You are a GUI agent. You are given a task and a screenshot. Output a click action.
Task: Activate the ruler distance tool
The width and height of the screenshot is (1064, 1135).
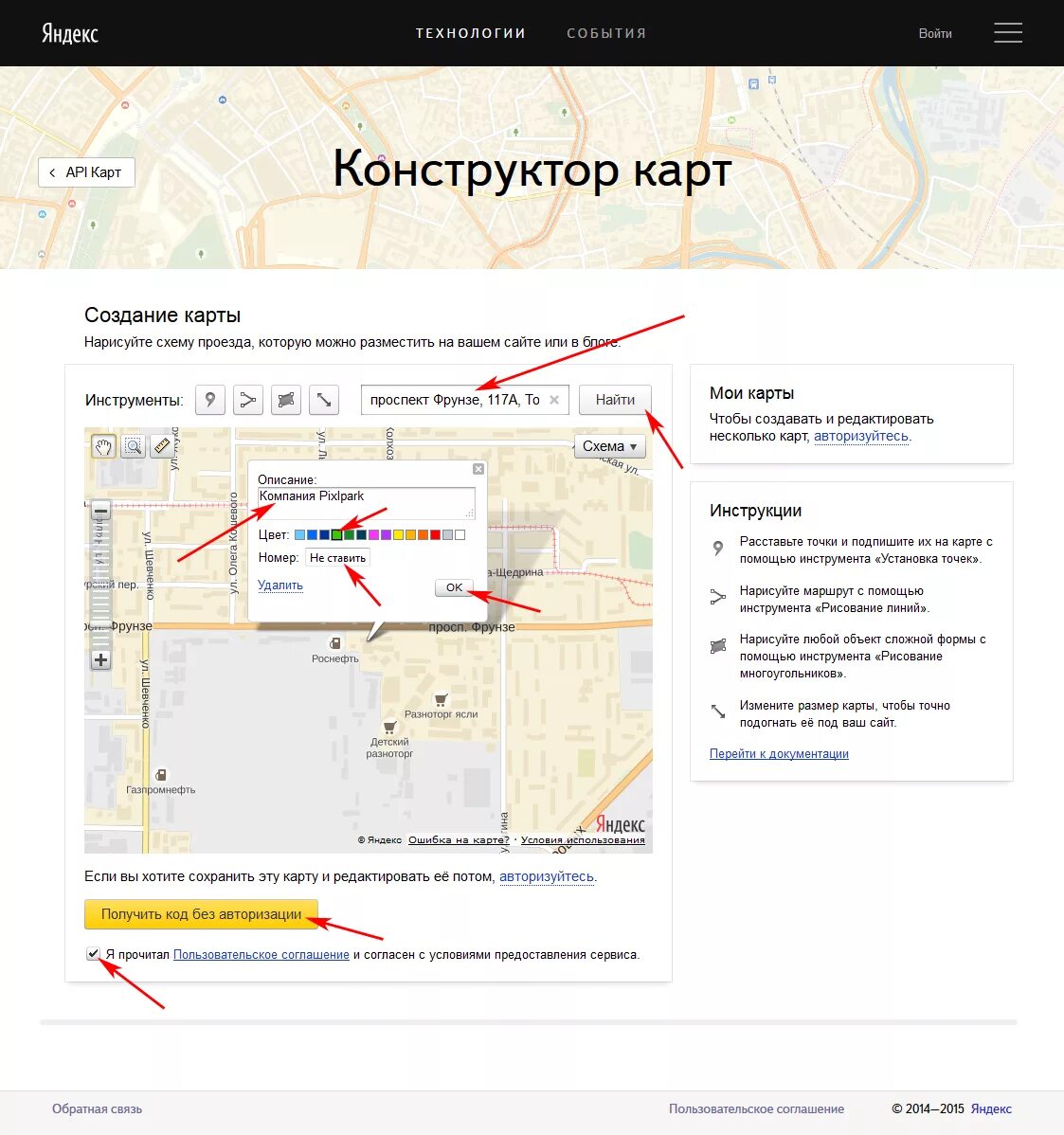click(x=161, y=446)
